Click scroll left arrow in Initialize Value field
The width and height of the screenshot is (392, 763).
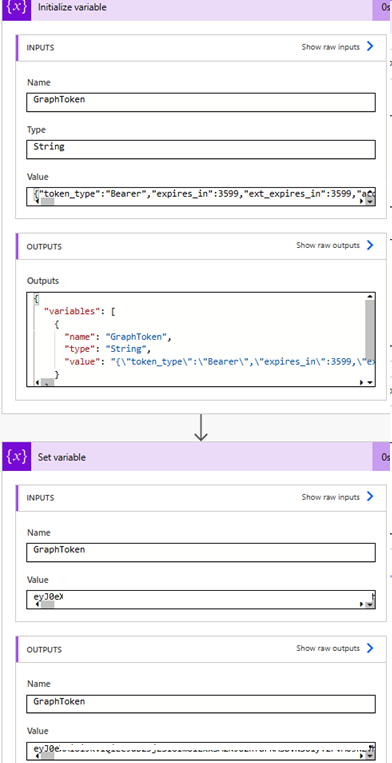point(37,201)
